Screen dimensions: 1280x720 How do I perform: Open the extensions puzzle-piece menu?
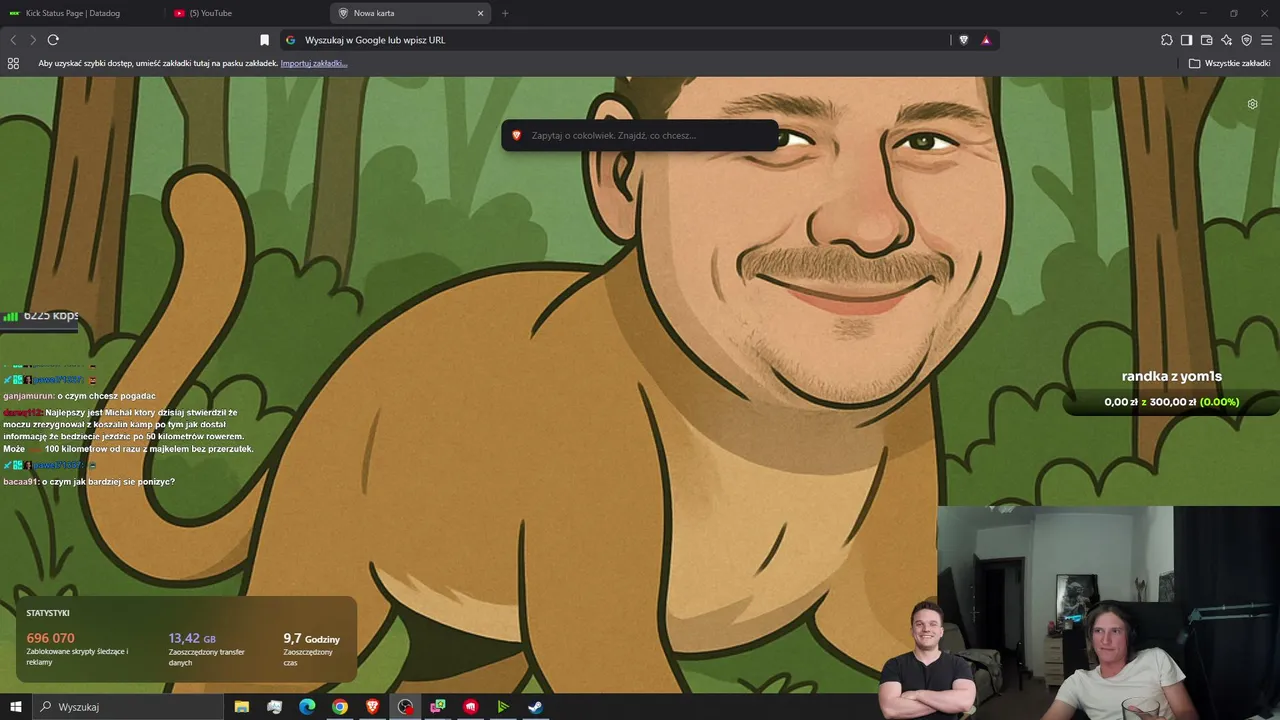coord(1166,40)
